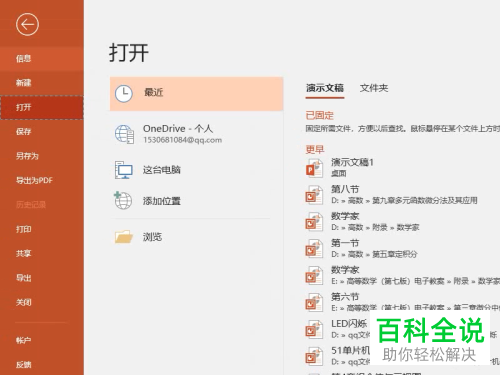The height and width of the screenshot is (375, 500).
Task: Open the 新建 menu item
Action: tap(42, 83)
